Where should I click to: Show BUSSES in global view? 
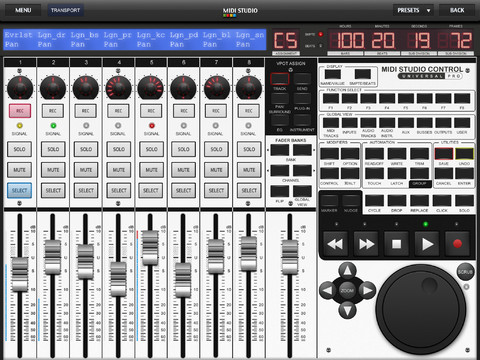(424, 123)
